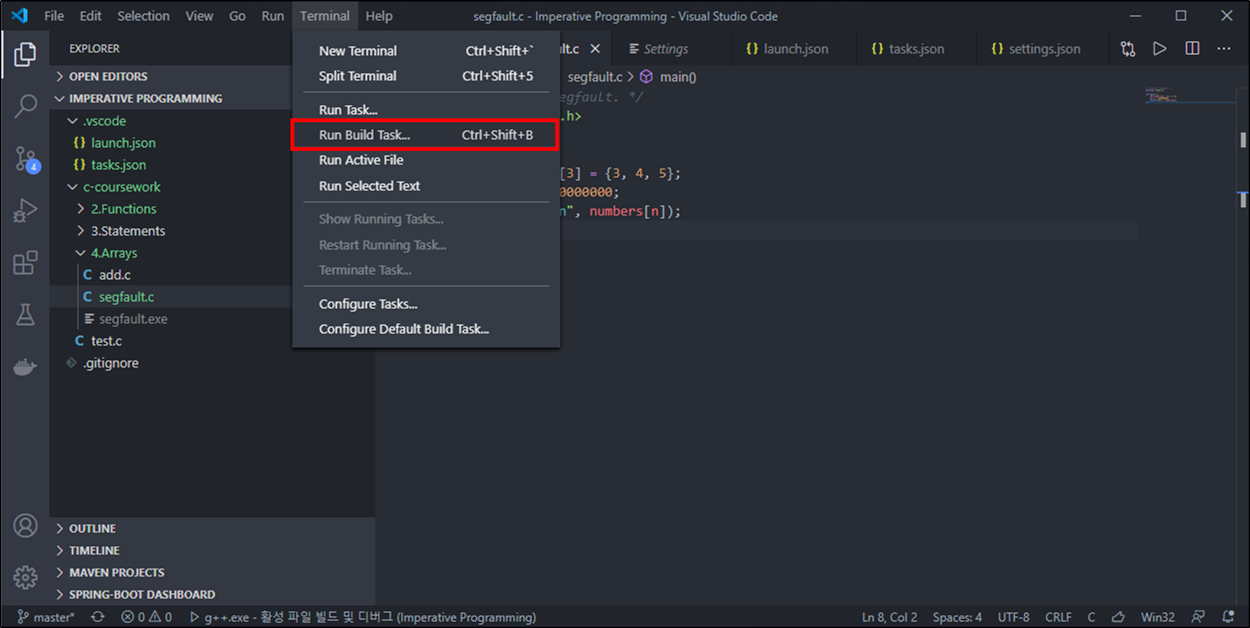
Task: Open the Edit menu
Action: point(90,16)
